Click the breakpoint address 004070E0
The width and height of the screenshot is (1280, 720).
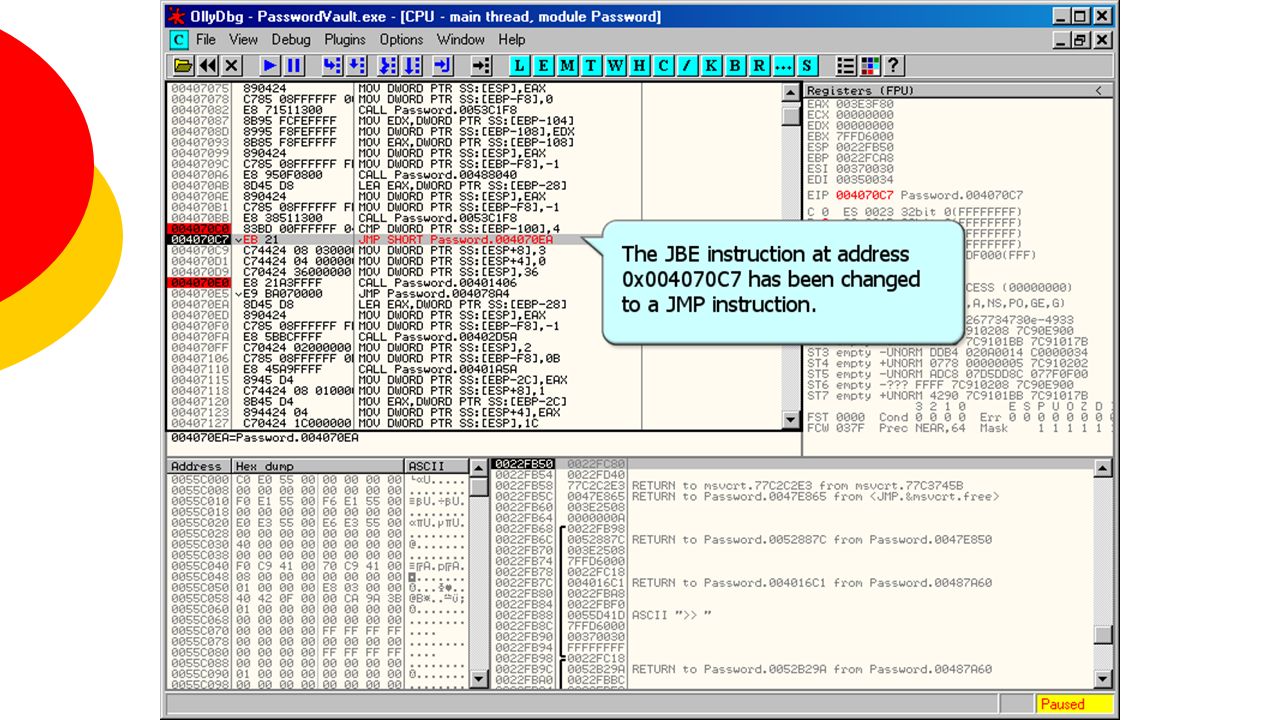199,283
